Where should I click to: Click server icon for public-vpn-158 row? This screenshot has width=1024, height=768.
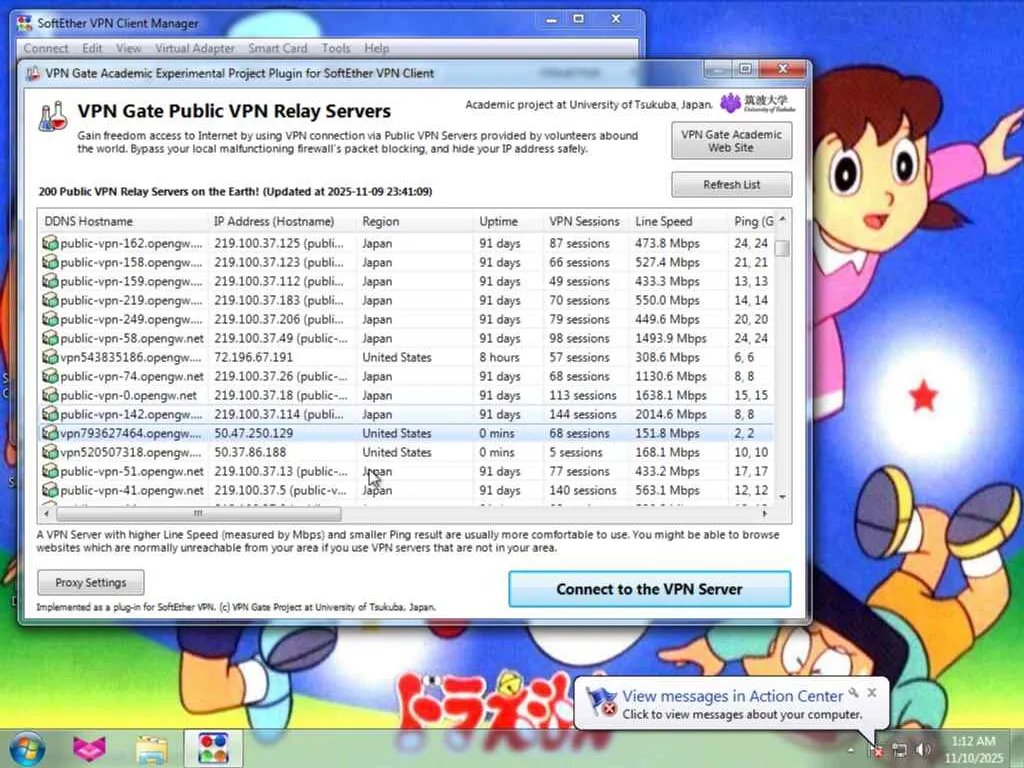50,262
